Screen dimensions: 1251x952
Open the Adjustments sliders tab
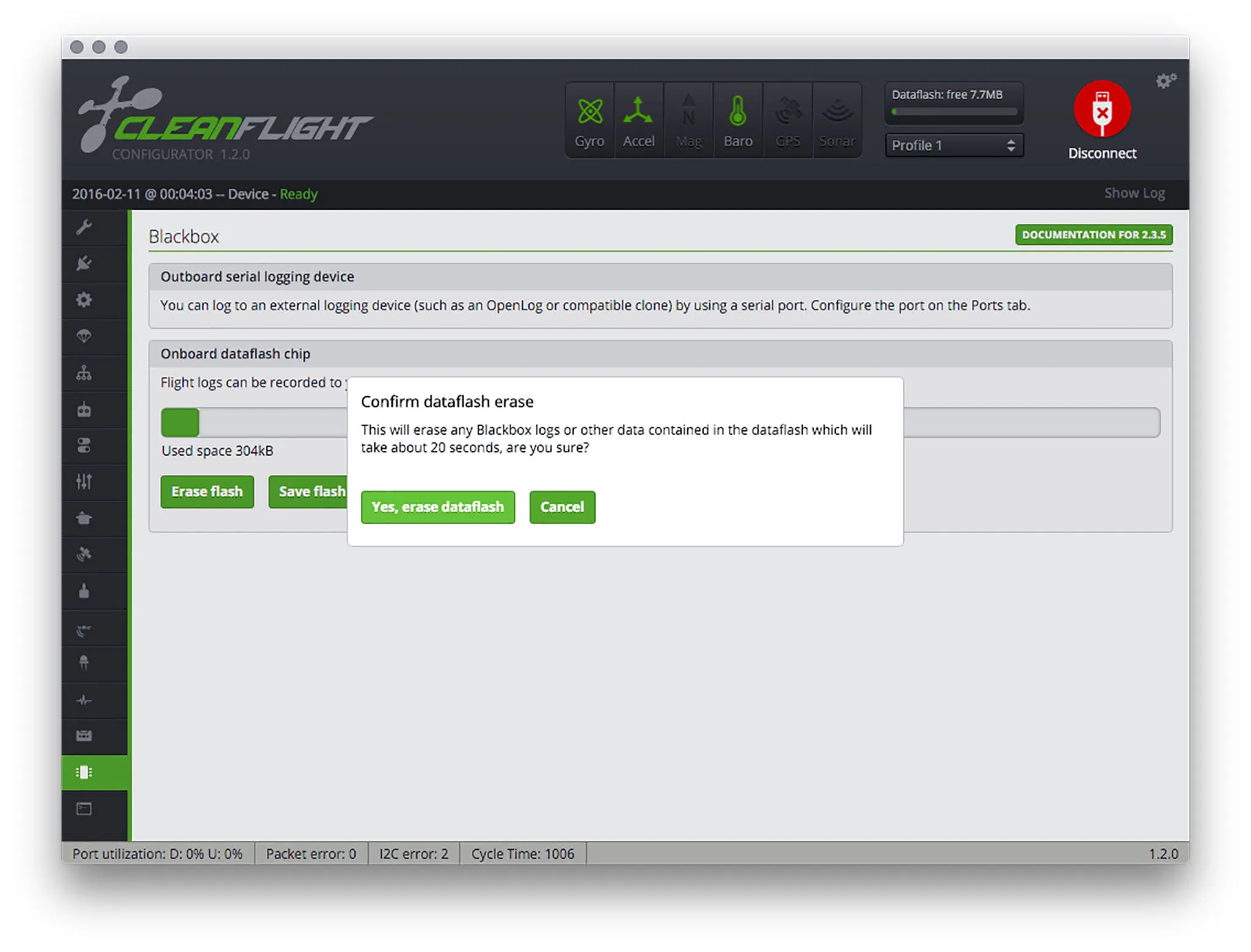pyautogui.click(x=84, y=482)
